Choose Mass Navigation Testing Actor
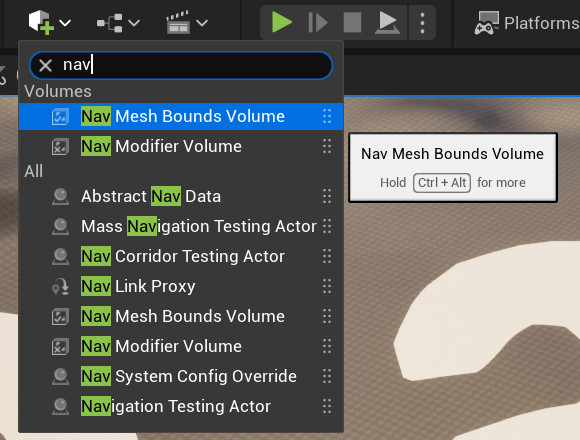Screen dimensions: 580x440 (x=181, y=226)
